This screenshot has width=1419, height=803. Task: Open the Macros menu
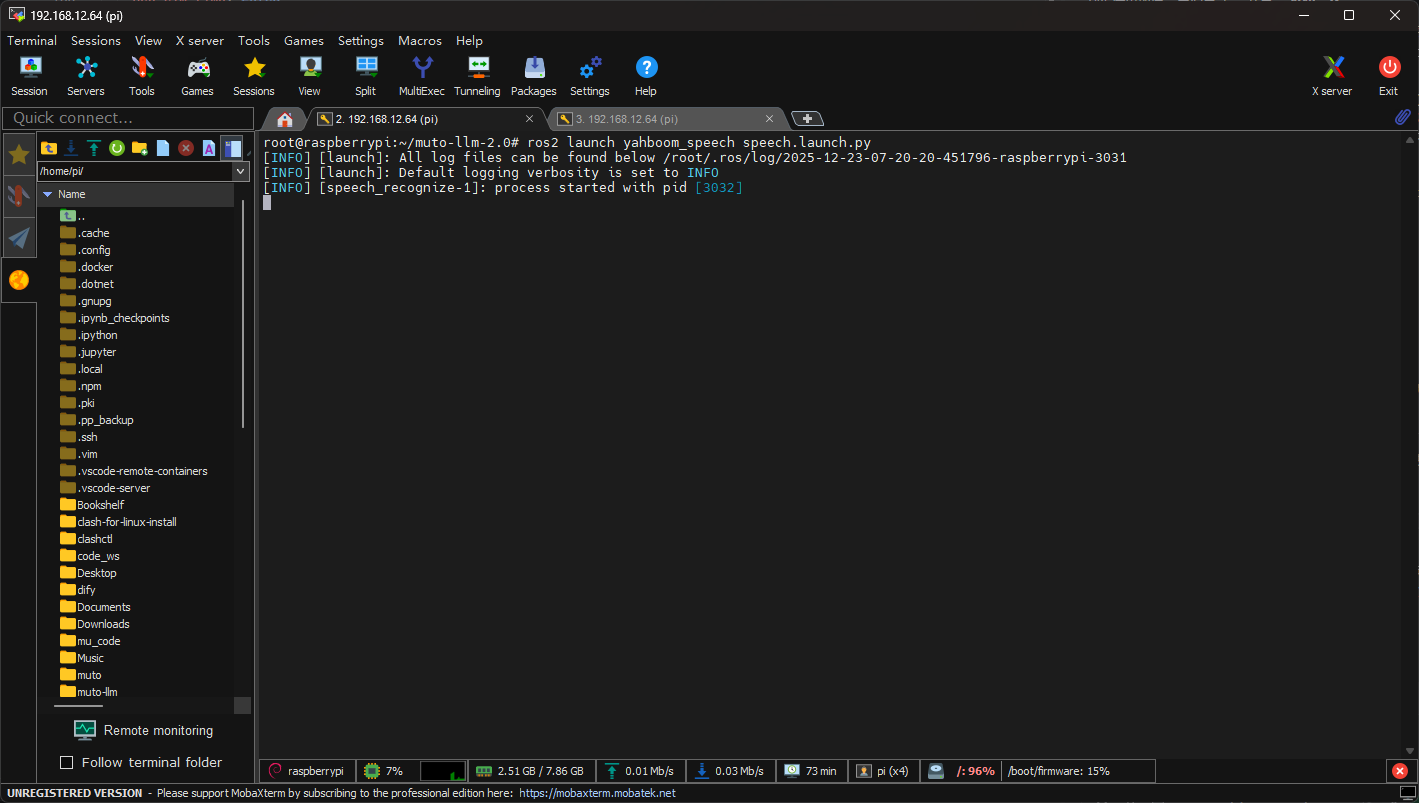click(x=420, y=41)
